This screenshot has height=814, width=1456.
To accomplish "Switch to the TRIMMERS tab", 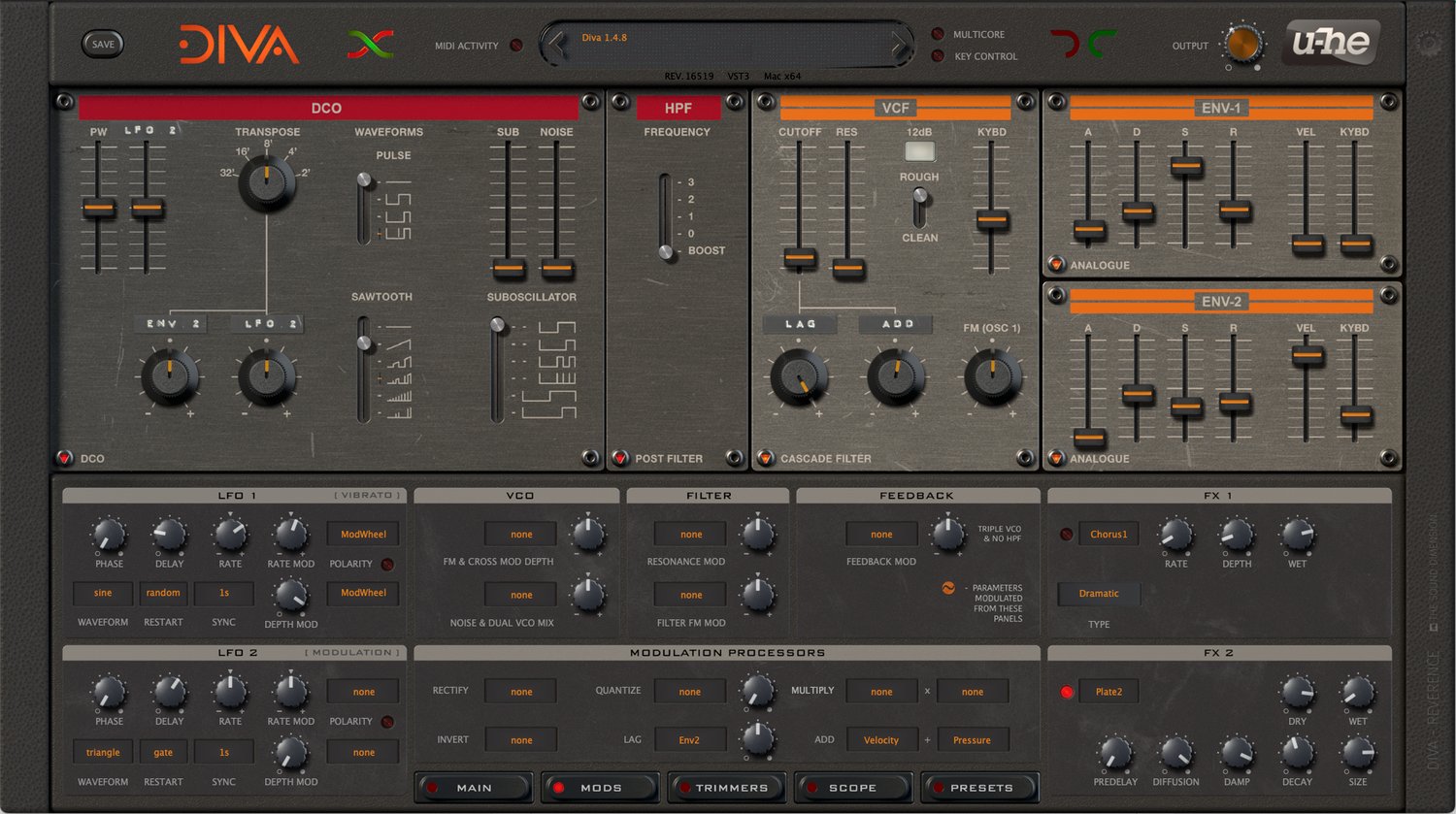I will click(x=726, y=788).
